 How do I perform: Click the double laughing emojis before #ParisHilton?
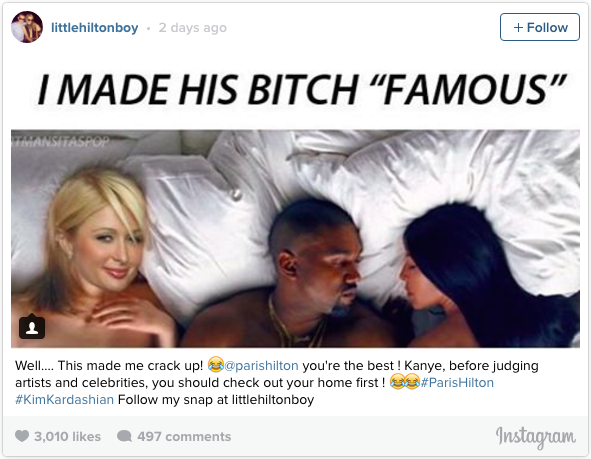click(405, 381)
